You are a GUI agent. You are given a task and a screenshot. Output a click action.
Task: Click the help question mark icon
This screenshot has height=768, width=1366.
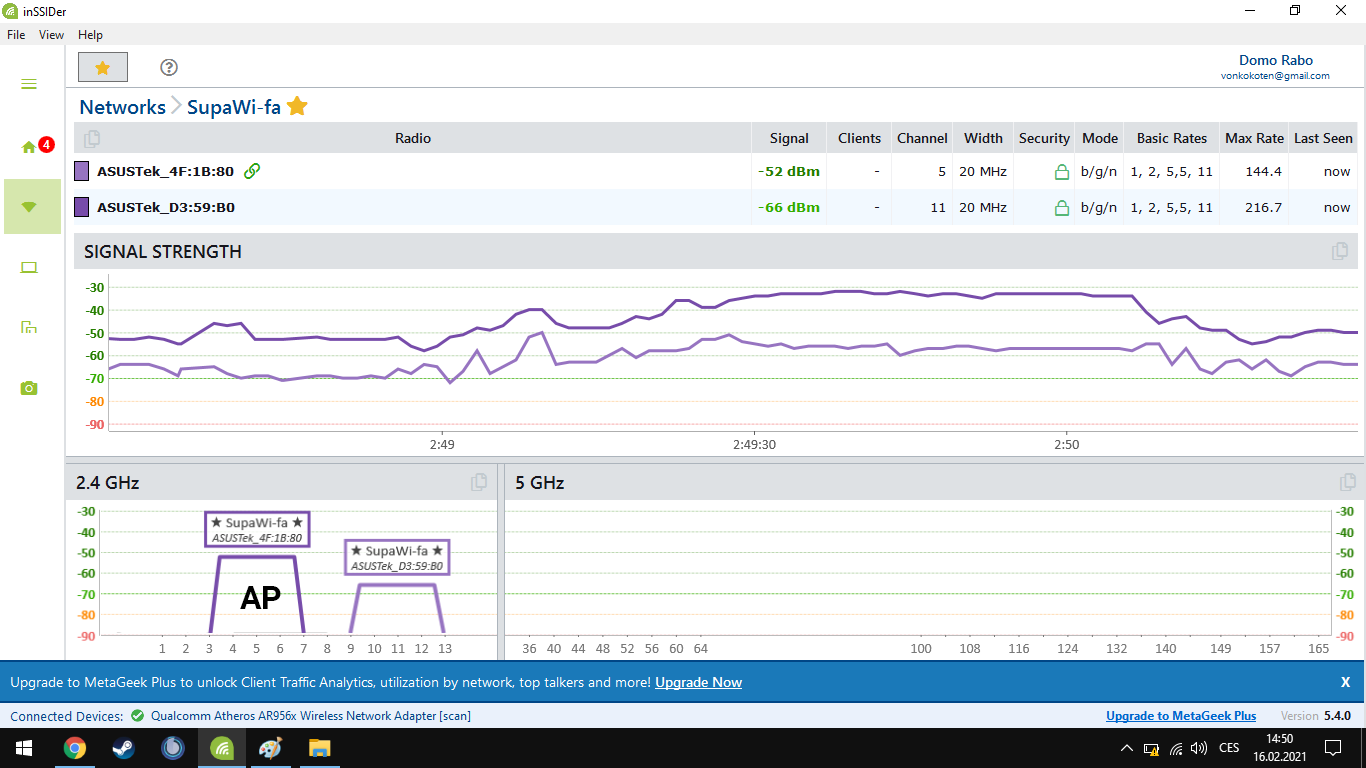coord(169,67)
